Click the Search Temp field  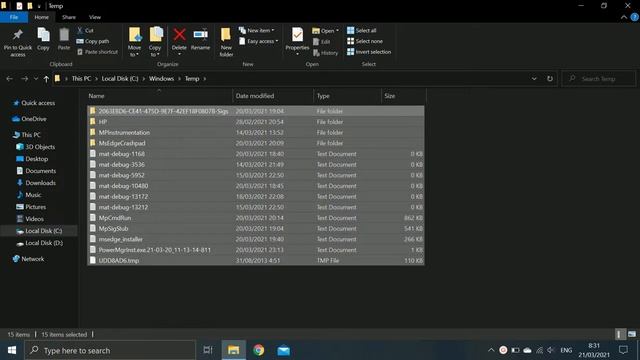tap(599, 79)
